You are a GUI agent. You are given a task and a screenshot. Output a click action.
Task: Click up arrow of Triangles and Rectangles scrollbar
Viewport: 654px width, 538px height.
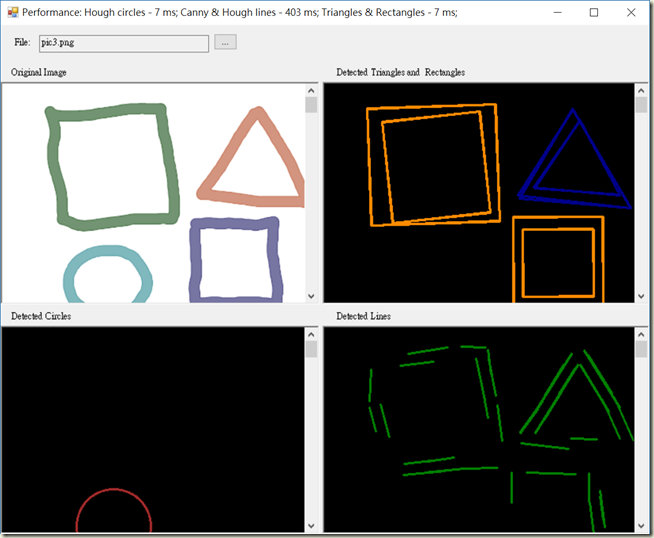click(641, 91)
